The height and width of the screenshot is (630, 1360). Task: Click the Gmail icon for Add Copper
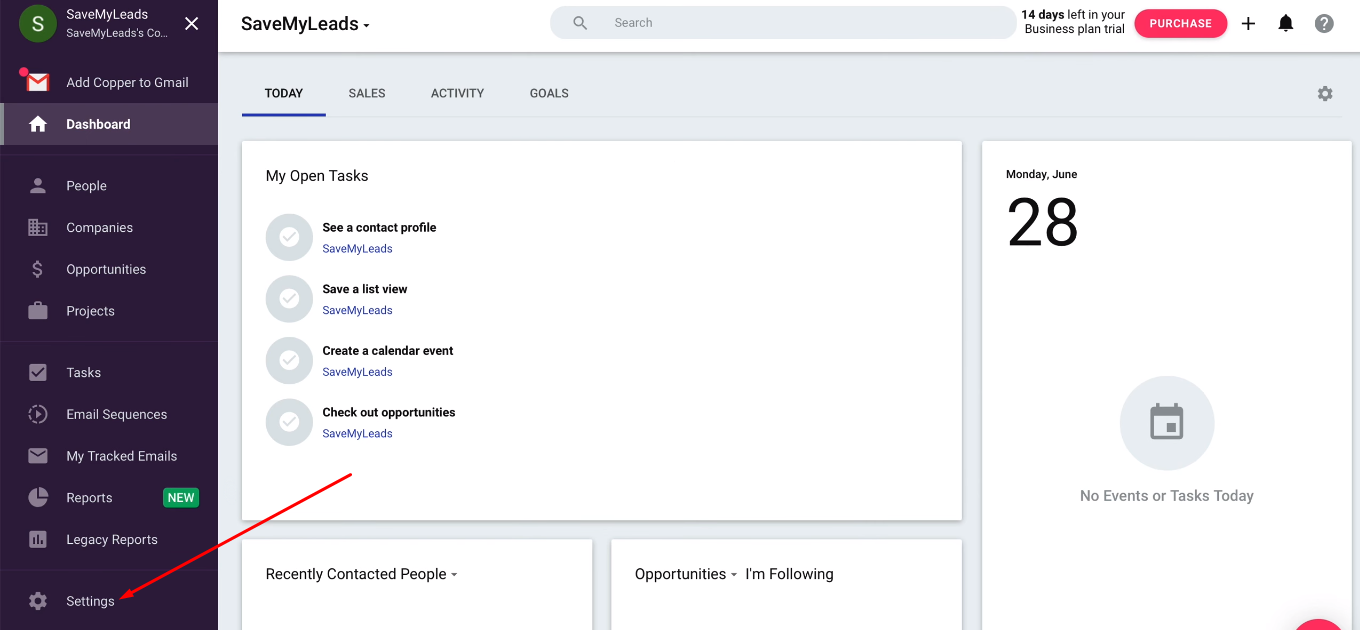(x=38, y=82)
